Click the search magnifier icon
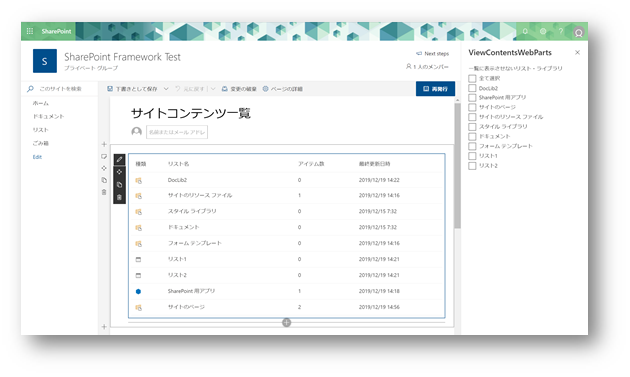 pyautogui.click(x=30, y=89)
